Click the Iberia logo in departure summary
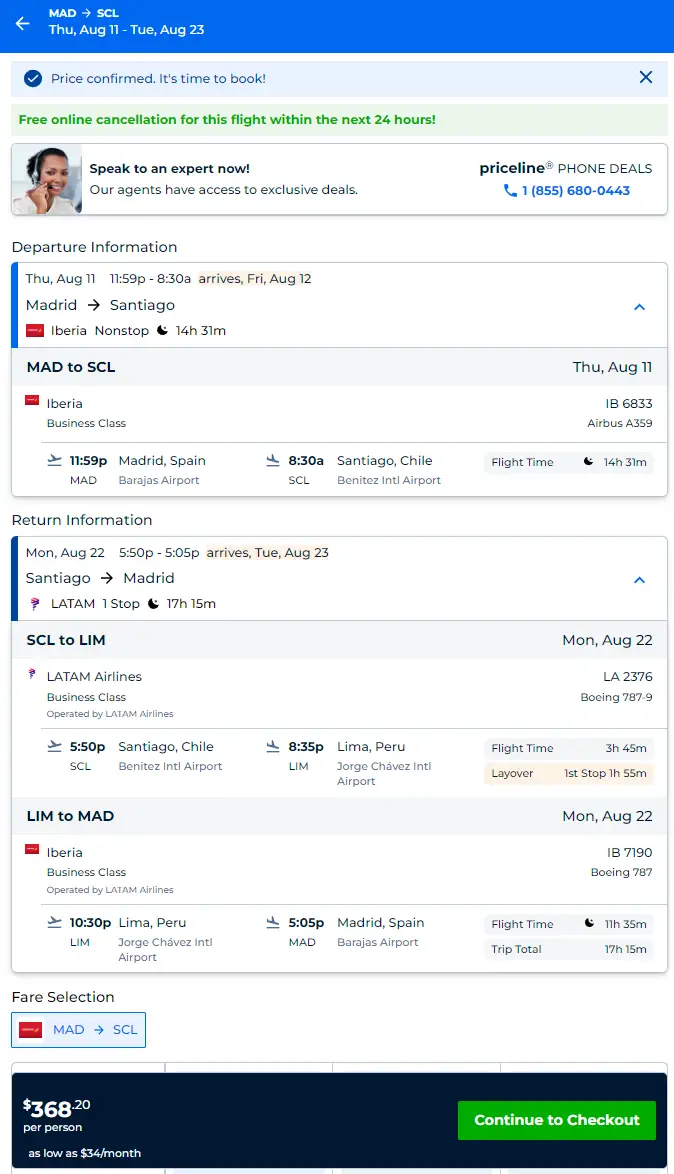This screenshot has width=674, height=1174. point(35,331)
